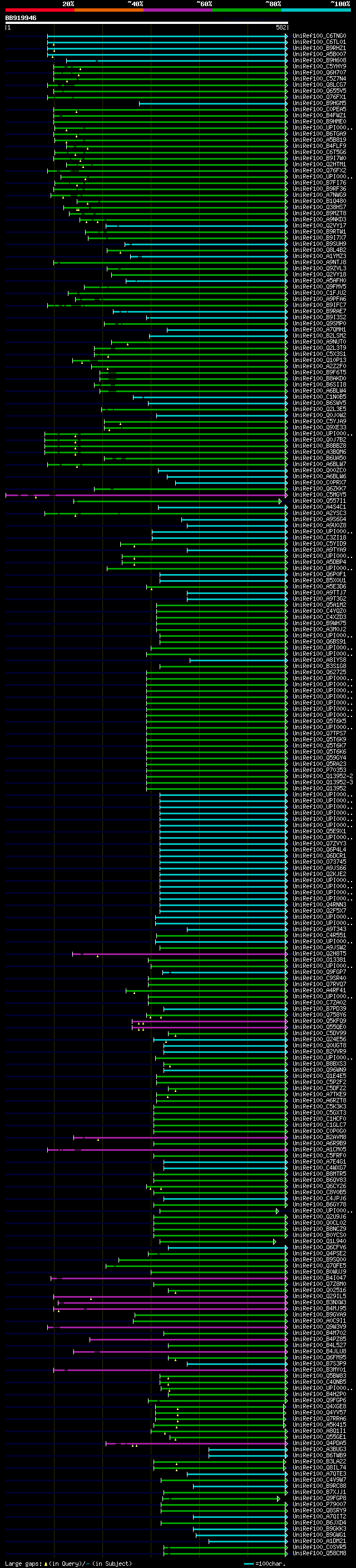The height and width of the screenshot is (1568, 356).
Task: Select purple hit UniRef100_C5MGY5
Action: tap(319, 495)
